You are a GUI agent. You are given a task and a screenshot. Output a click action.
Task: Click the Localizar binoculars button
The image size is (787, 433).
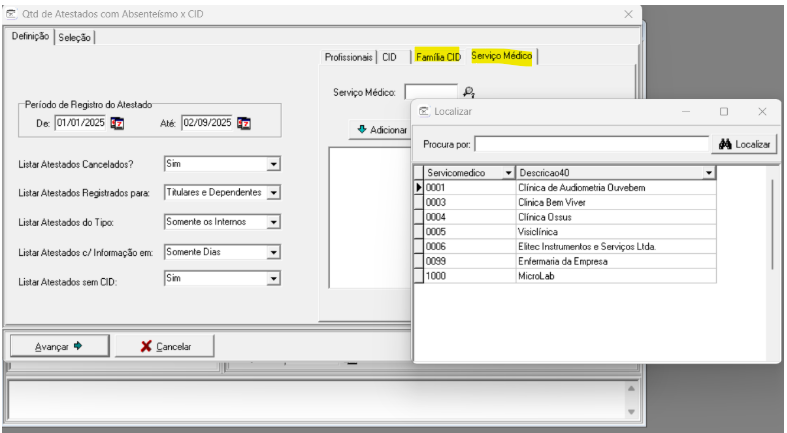pos(745,145)
